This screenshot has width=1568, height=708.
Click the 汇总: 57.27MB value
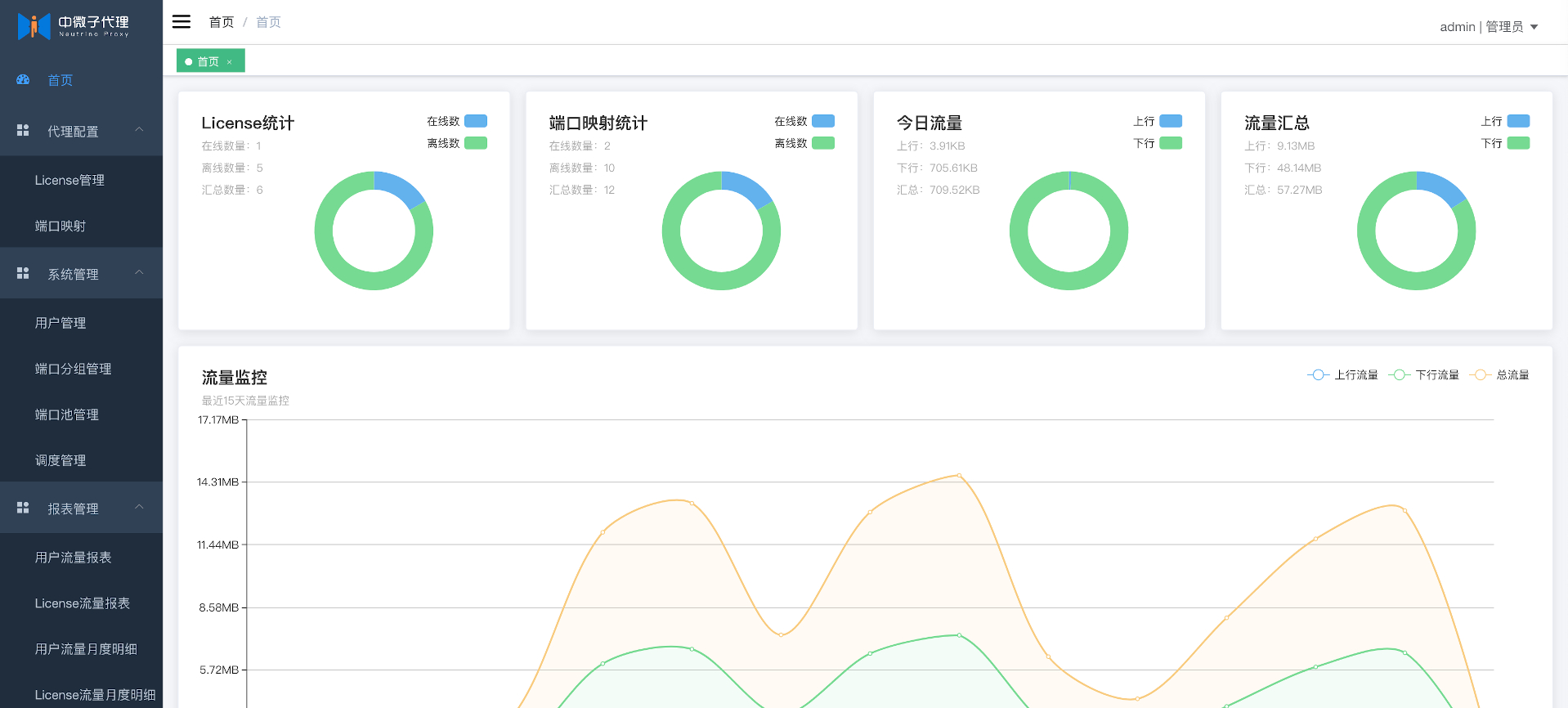[x=1284, y=190]
